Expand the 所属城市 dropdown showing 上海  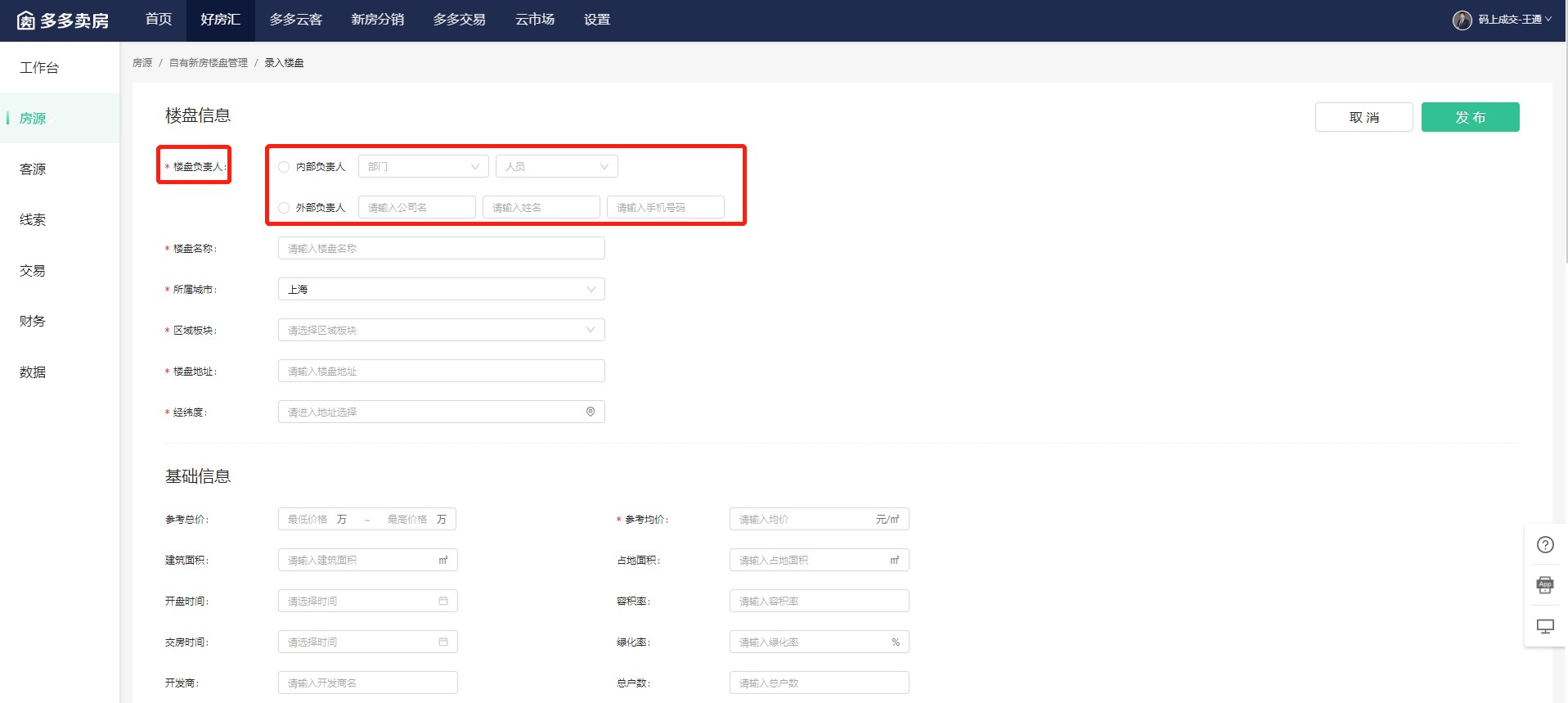coord(442,289)
